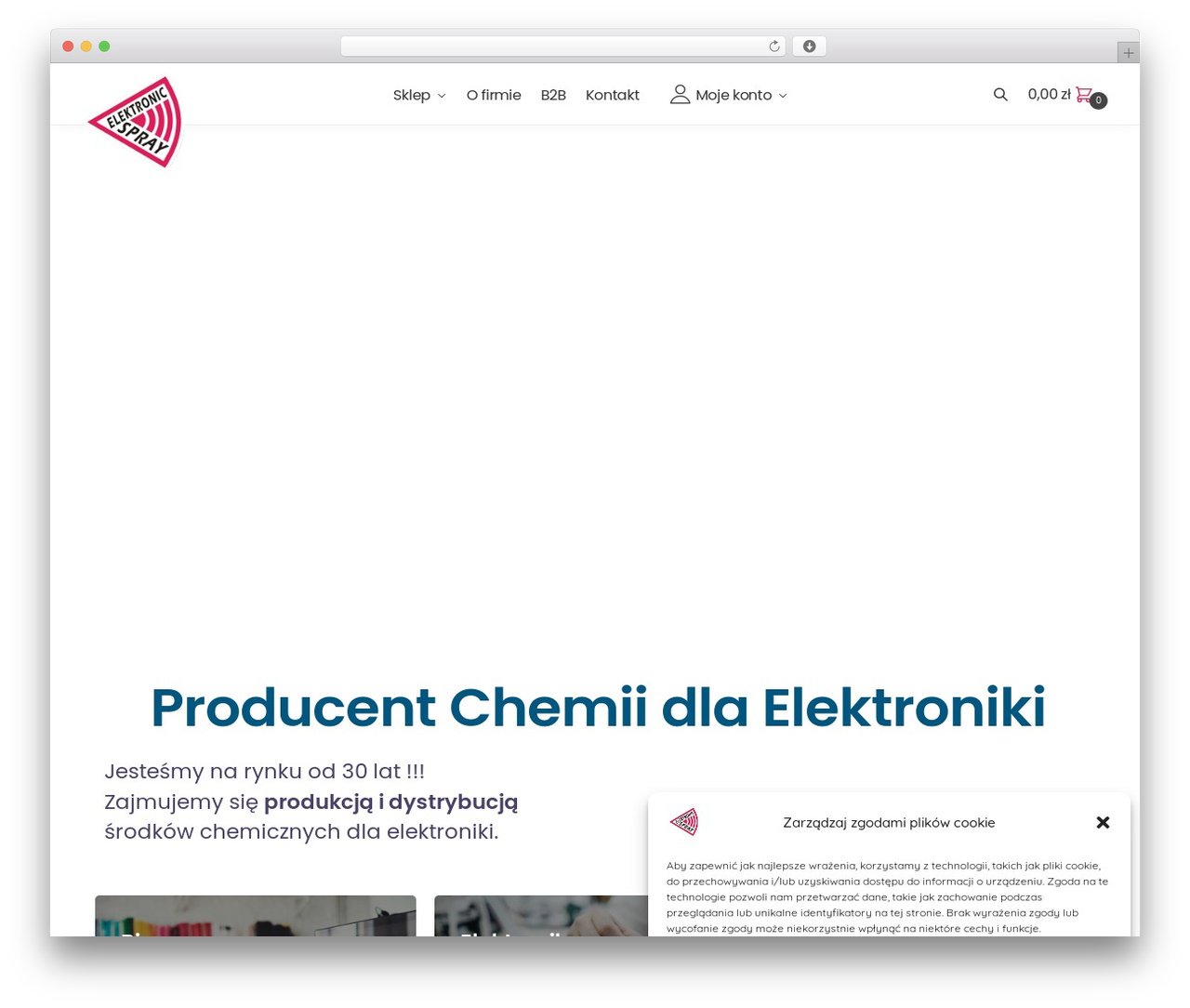
Task: Expand the Moje konto dropdown chevron
Action: [x=783, y=96]
